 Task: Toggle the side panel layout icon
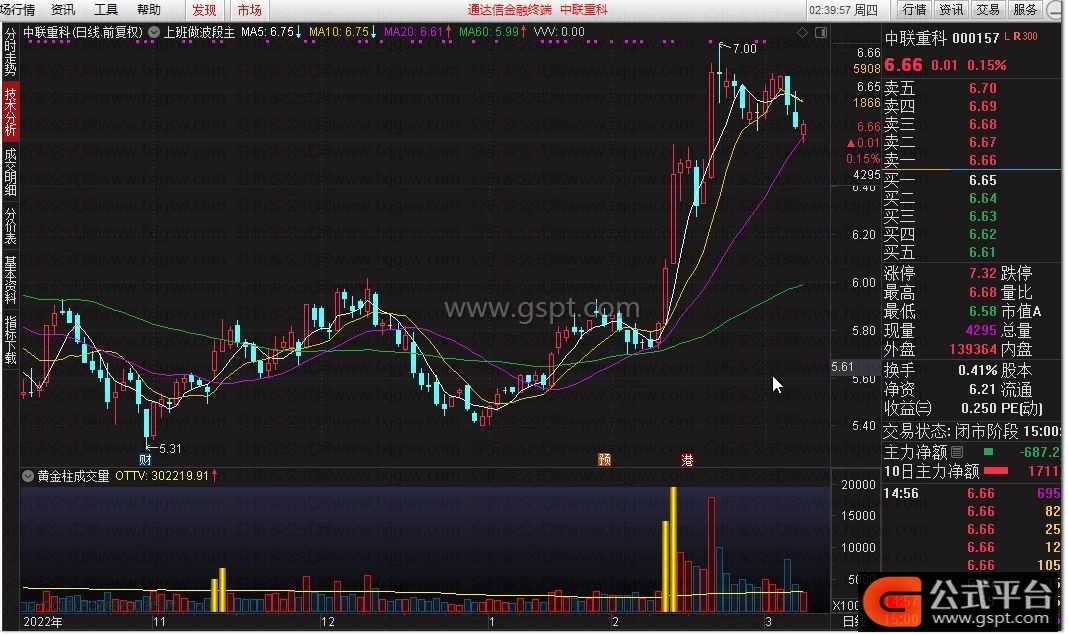pos(821,32)
